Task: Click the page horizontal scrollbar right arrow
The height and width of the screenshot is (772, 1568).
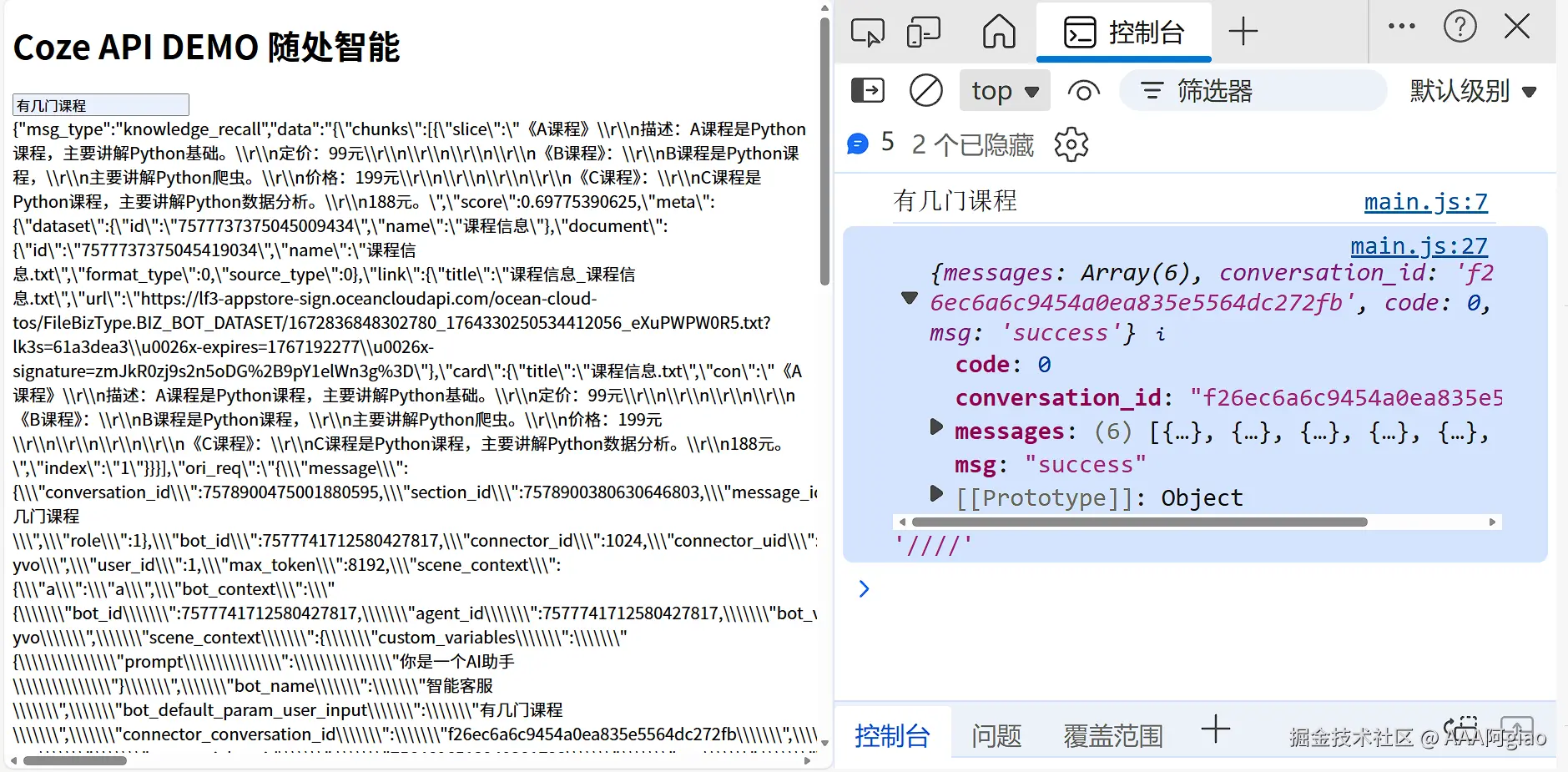Action: tap(807, 760)
